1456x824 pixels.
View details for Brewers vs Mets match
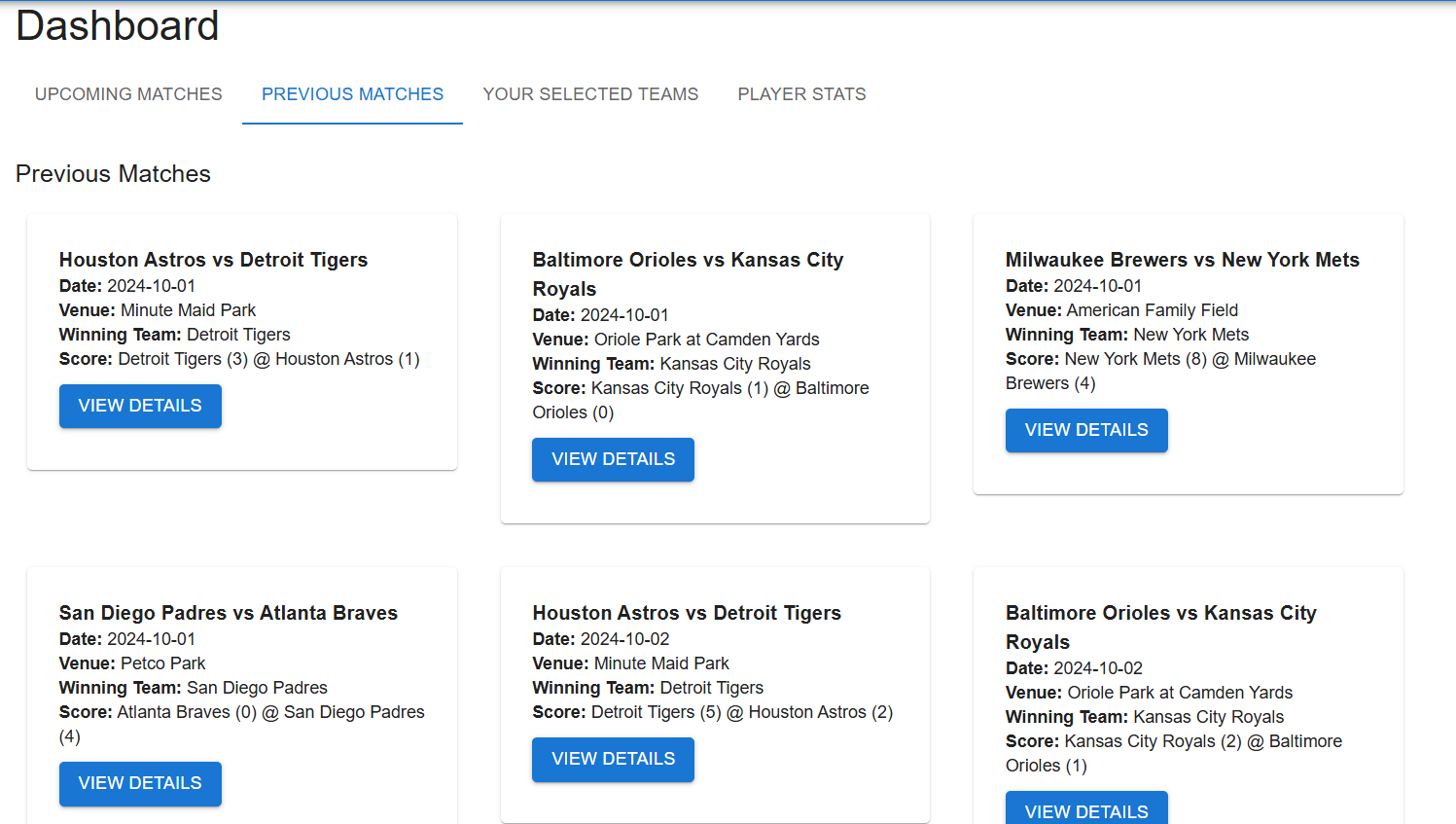tap(1086, 430)
